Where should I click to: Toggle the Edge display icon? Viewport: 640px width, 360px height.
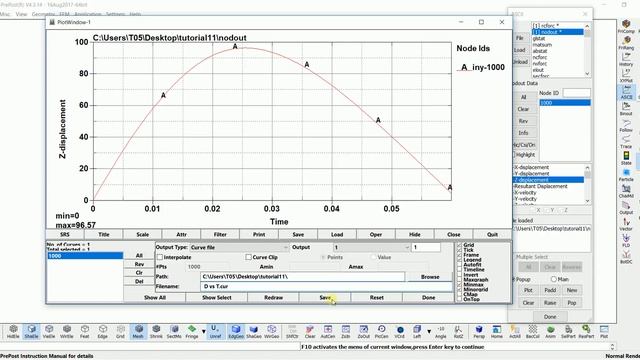[x=102, y=331]
